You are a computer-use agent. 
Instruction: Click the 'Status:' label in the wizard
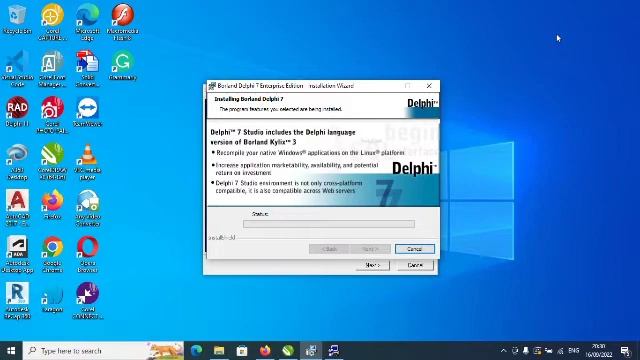point(260,214)
